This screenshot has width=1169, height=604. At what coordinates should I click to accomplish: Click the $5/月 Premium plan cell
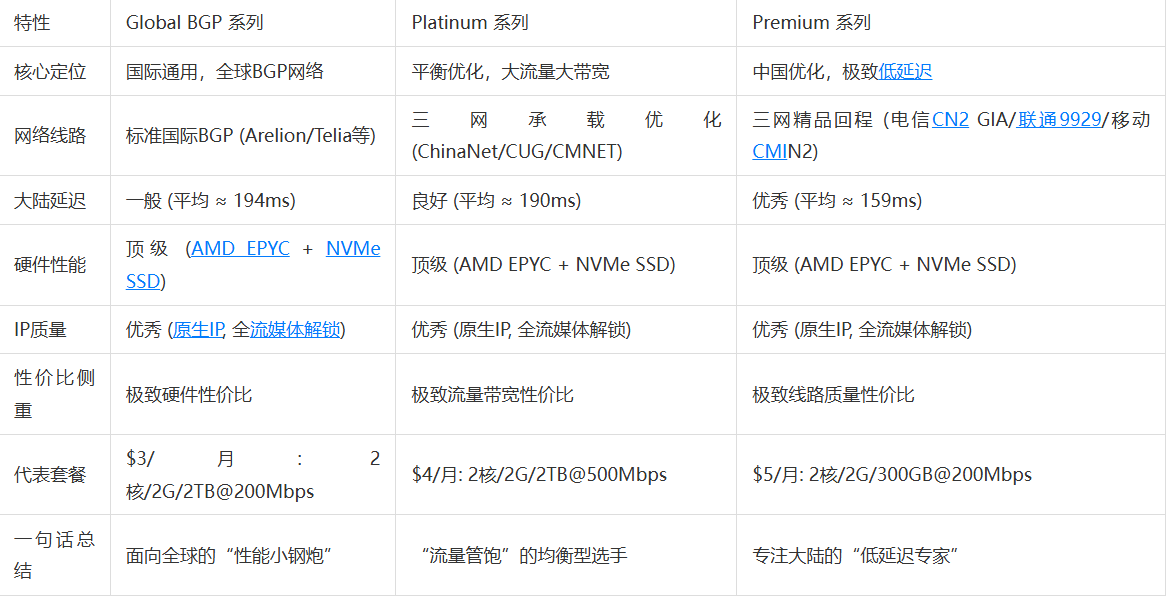[892, 475]
